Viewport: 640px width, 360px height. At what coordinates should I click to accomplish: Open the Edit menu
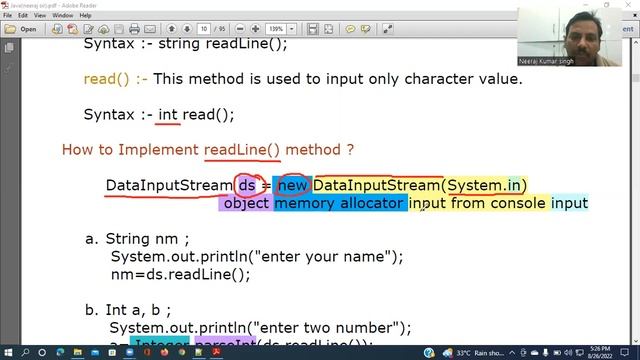(x=23, y=16)
